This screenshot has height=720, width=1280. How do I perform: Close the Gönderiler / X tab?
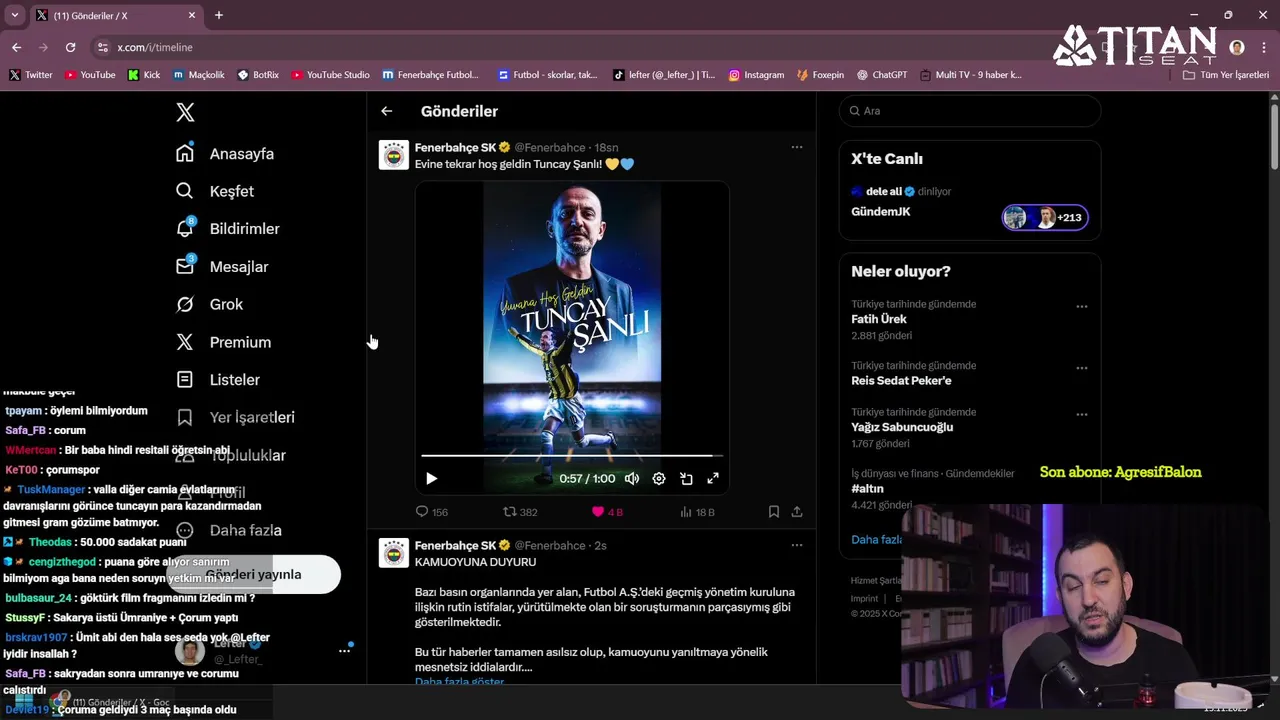[192, 15]
